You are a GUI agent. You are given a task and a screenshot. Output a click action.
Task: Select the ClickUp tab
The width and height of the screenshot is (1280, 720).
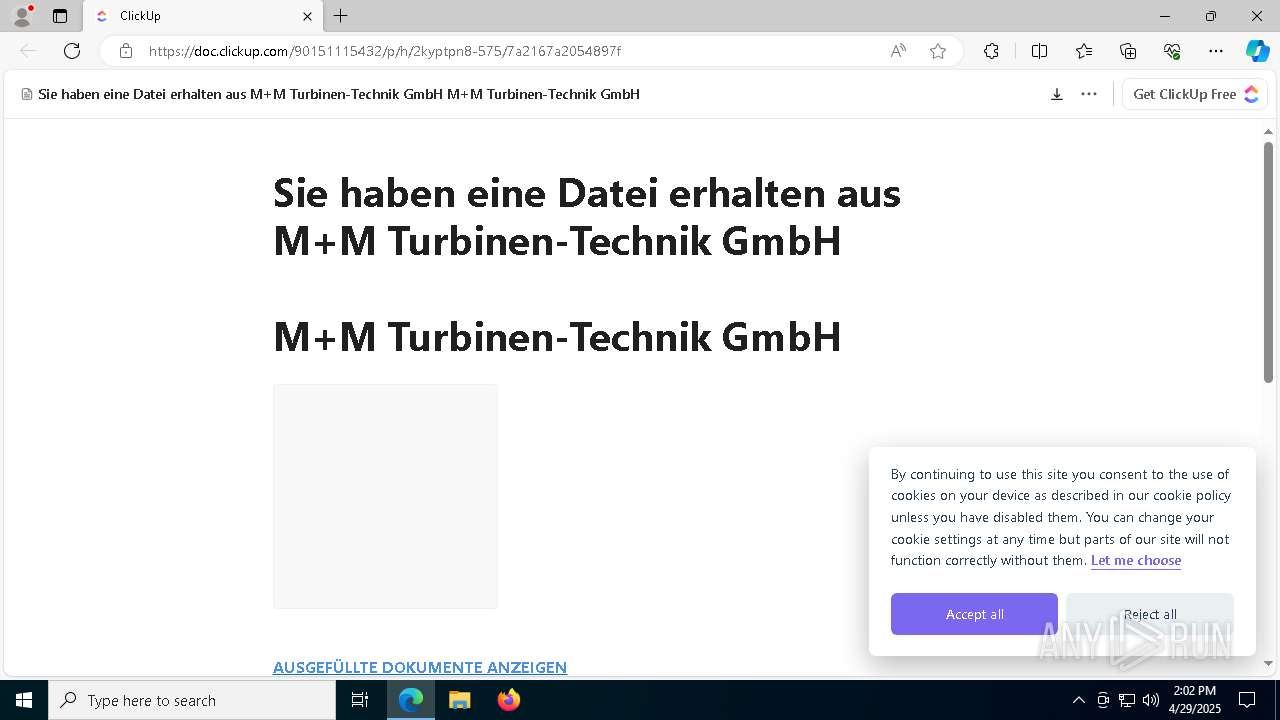pyautogui.click(x=203, y=16)
